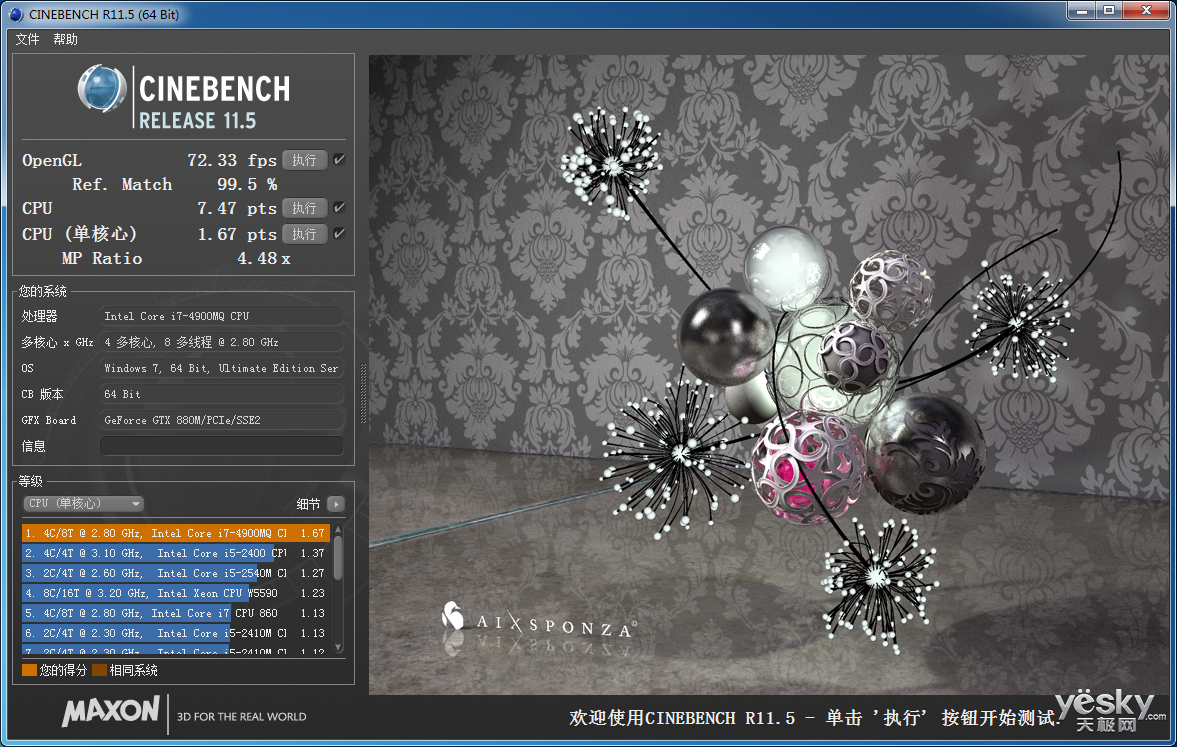
Task: Click the rendered spheres benchmark image
Action: coord(769,375)
